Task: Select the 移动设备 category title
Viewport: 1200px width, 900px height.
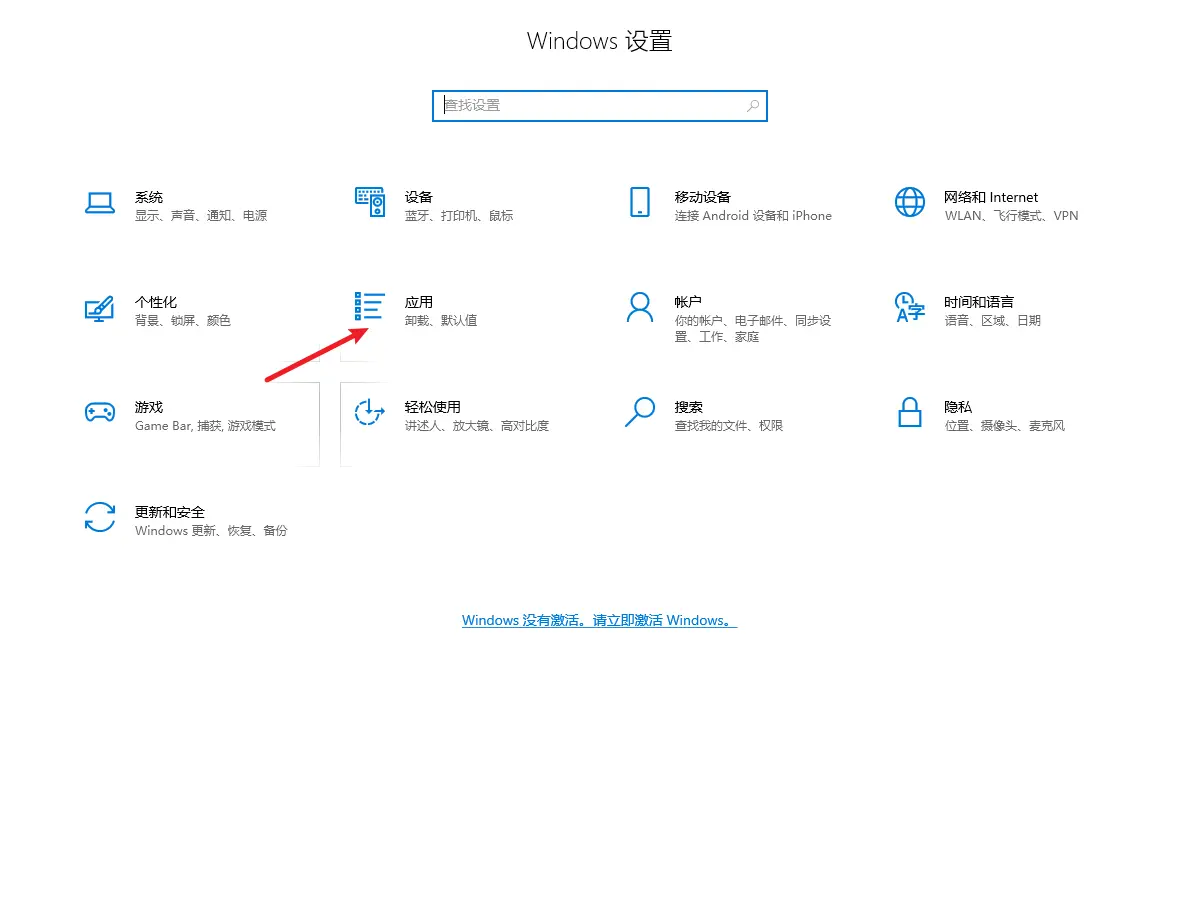Action: [703, 197]
